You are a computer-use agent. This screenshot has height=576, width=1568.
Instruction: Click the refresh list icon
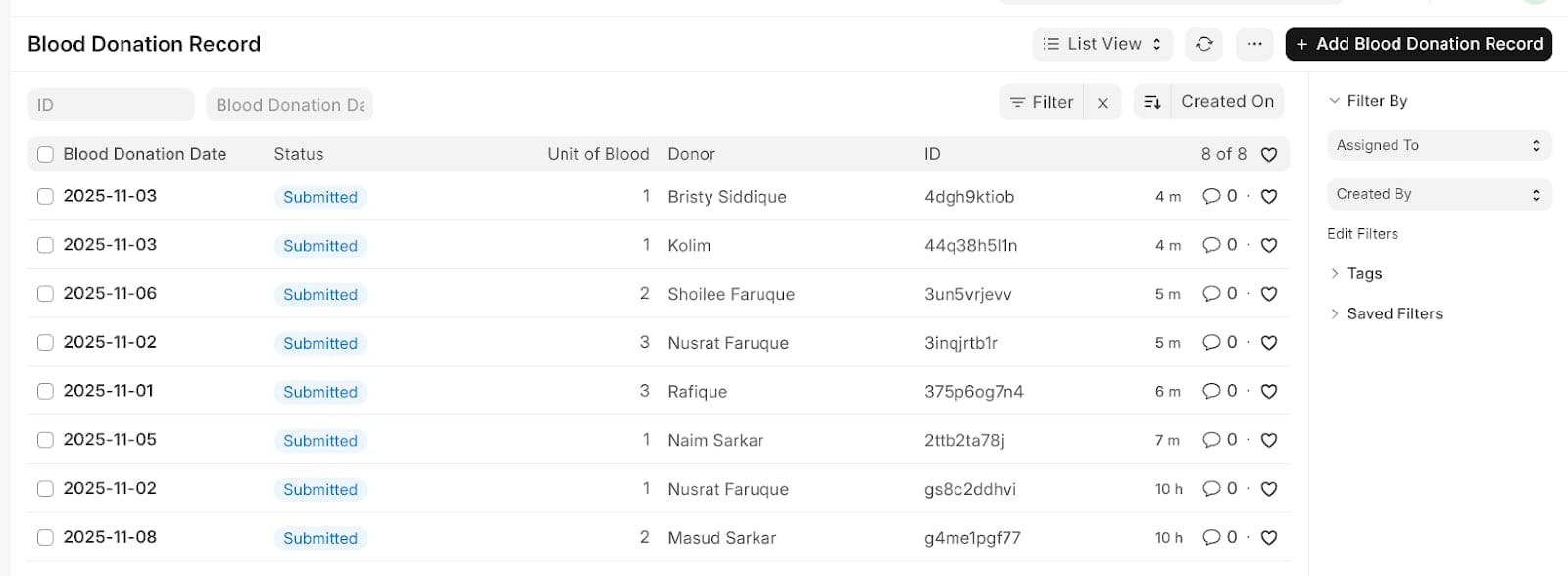pos(1204,44)
